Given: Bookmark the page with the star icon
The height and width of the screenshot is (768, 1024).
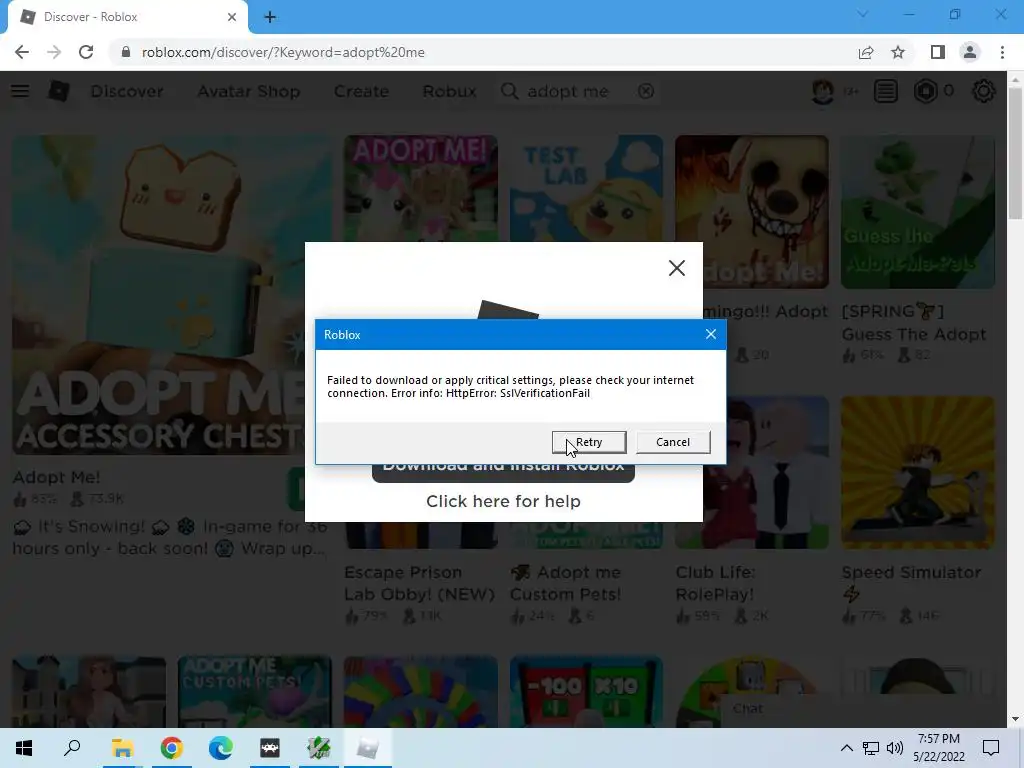Looking at the screenshot, I should tap(898, 52).
